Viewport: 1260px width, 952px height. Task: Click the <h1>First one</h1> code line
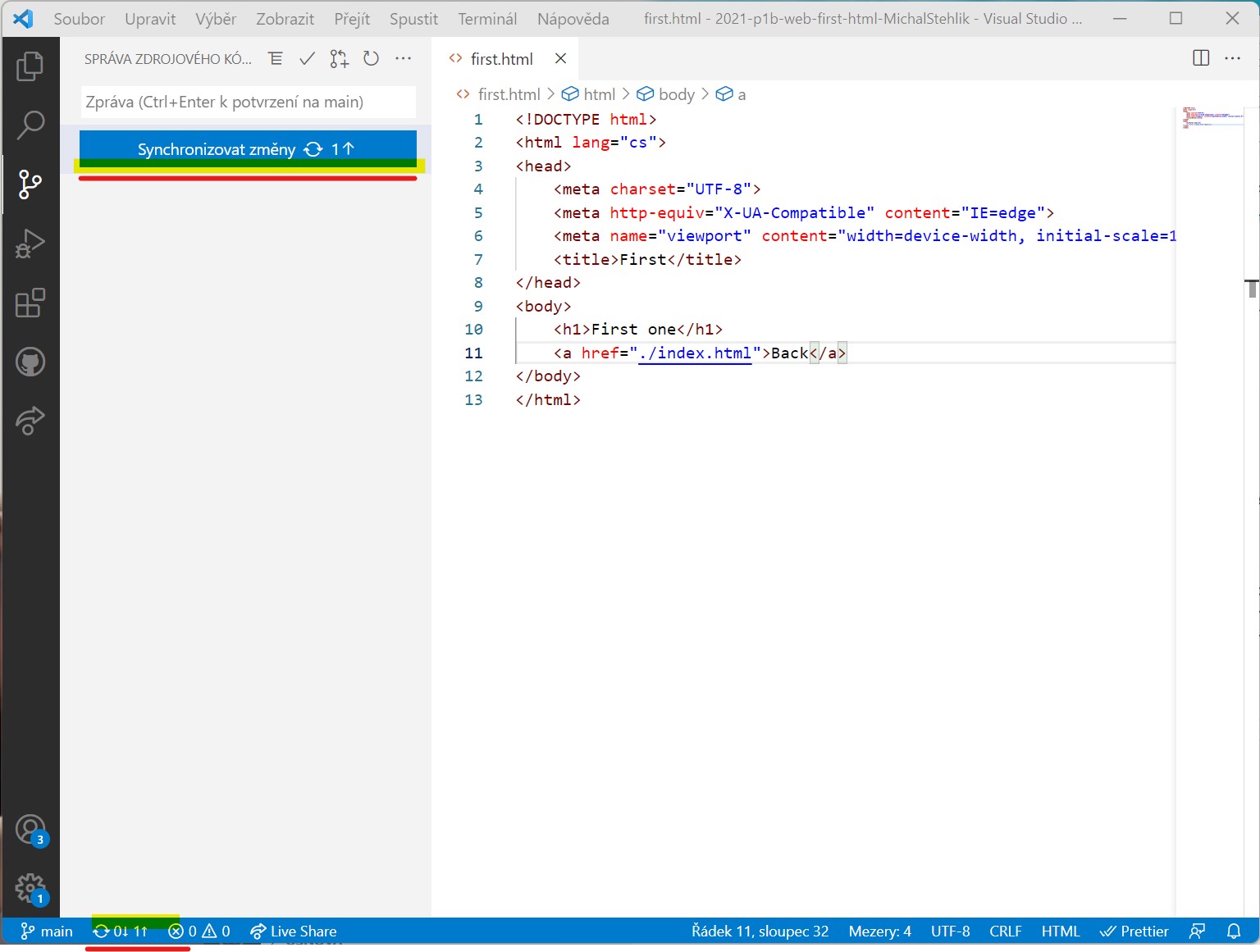click(638, 330)
